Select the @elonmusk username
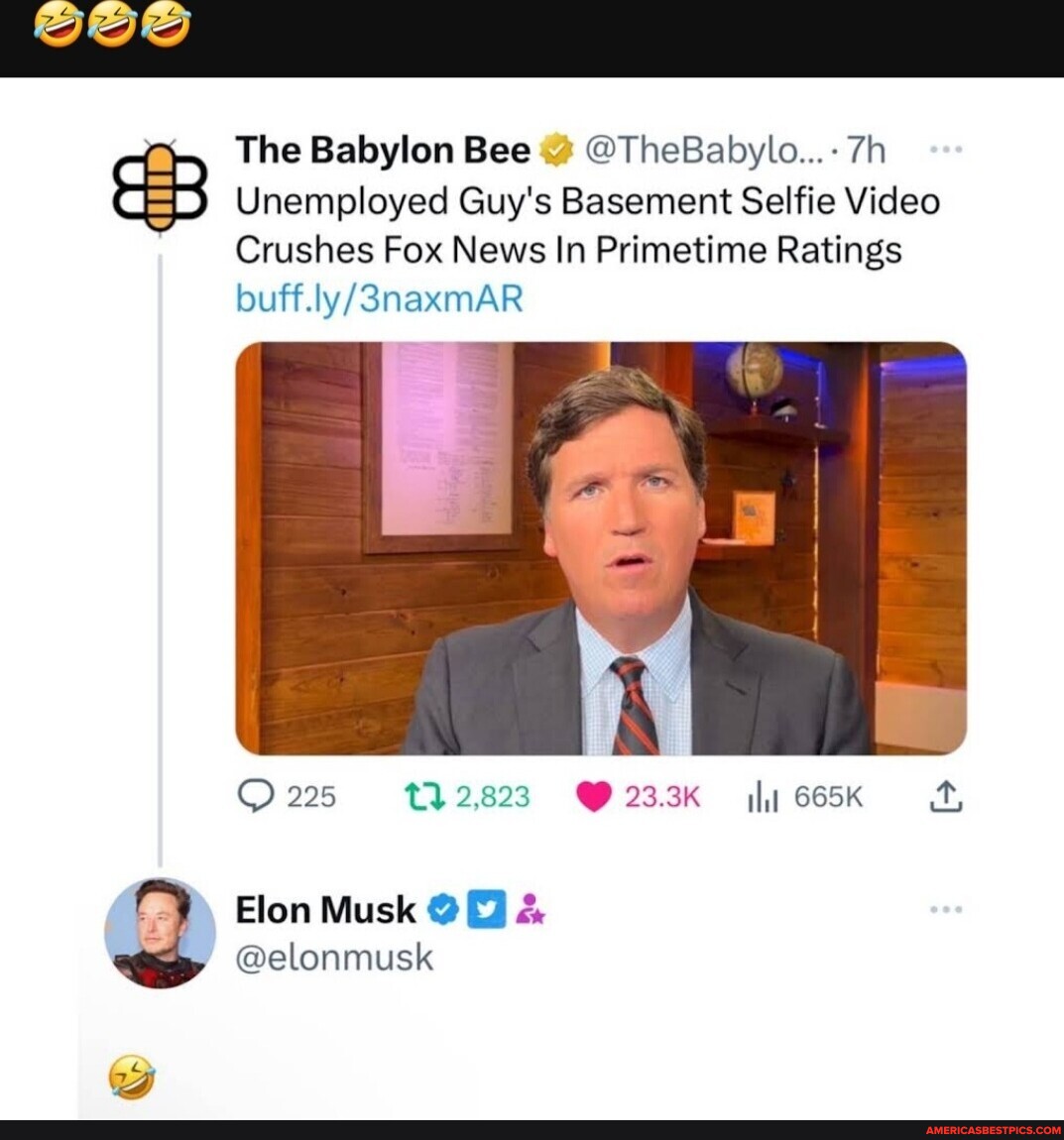1064x1140 pixels. point(333,956)
